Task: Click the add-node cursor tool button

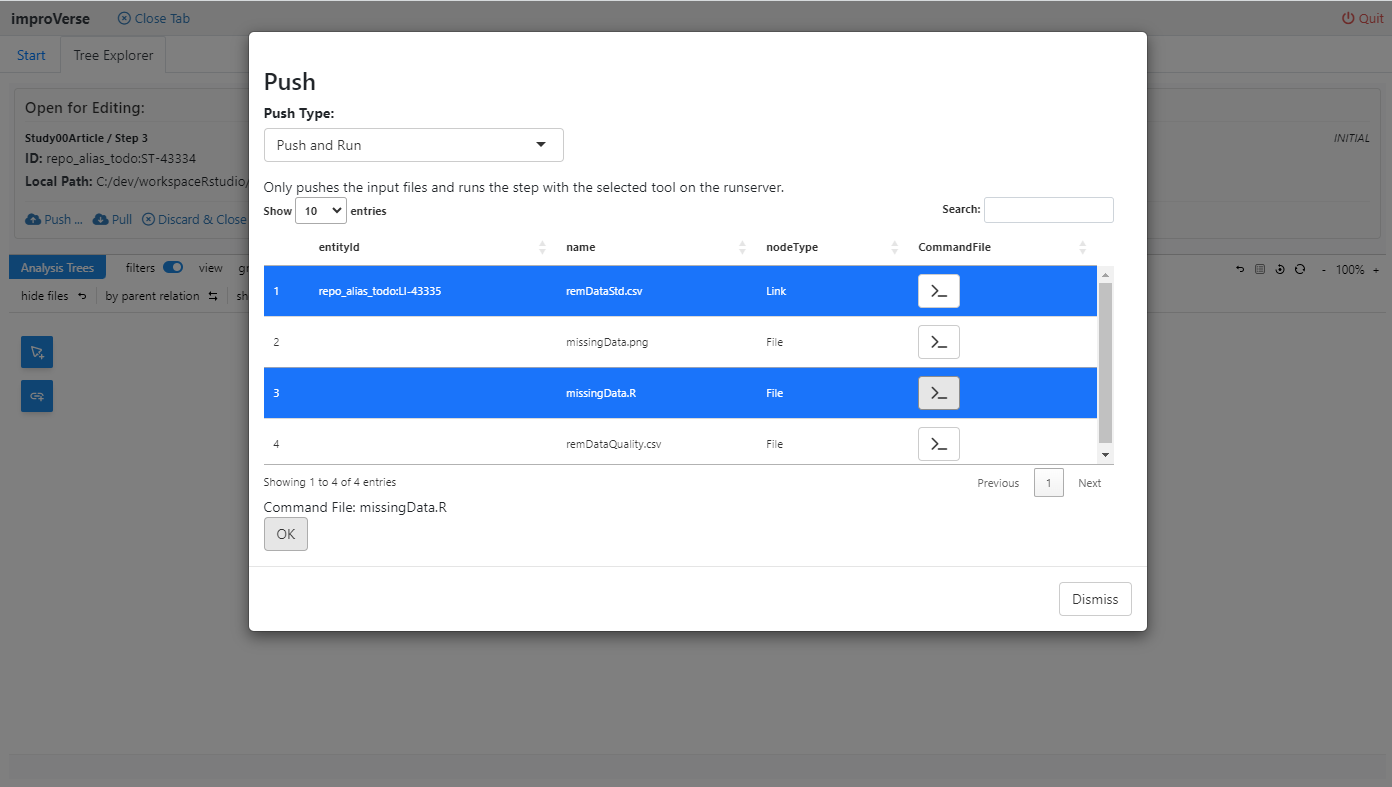Action: point(37,352)
